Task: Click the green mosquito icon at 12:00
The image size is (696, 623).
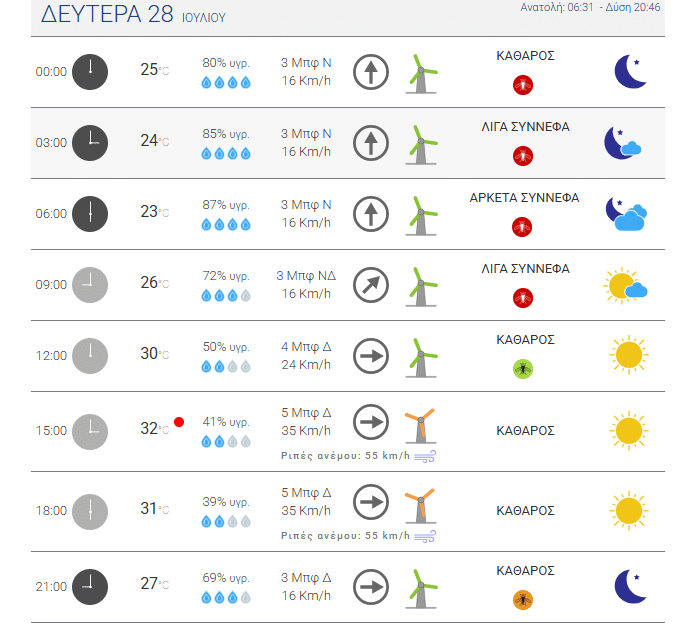Action: [523, 369]
